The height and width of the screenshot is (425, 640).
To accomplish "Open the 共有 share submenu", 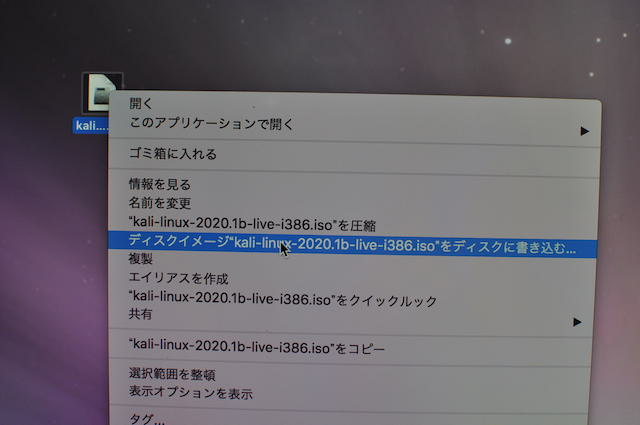I will click(351, 316).
